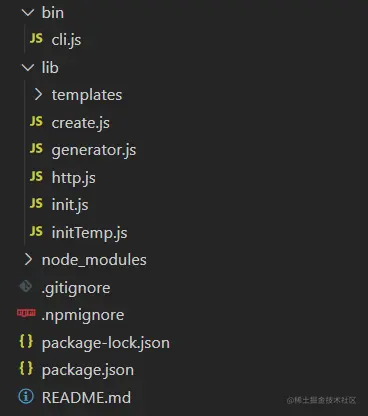
Task: Click the braces icon beside package.json
Action: [26, 369]
